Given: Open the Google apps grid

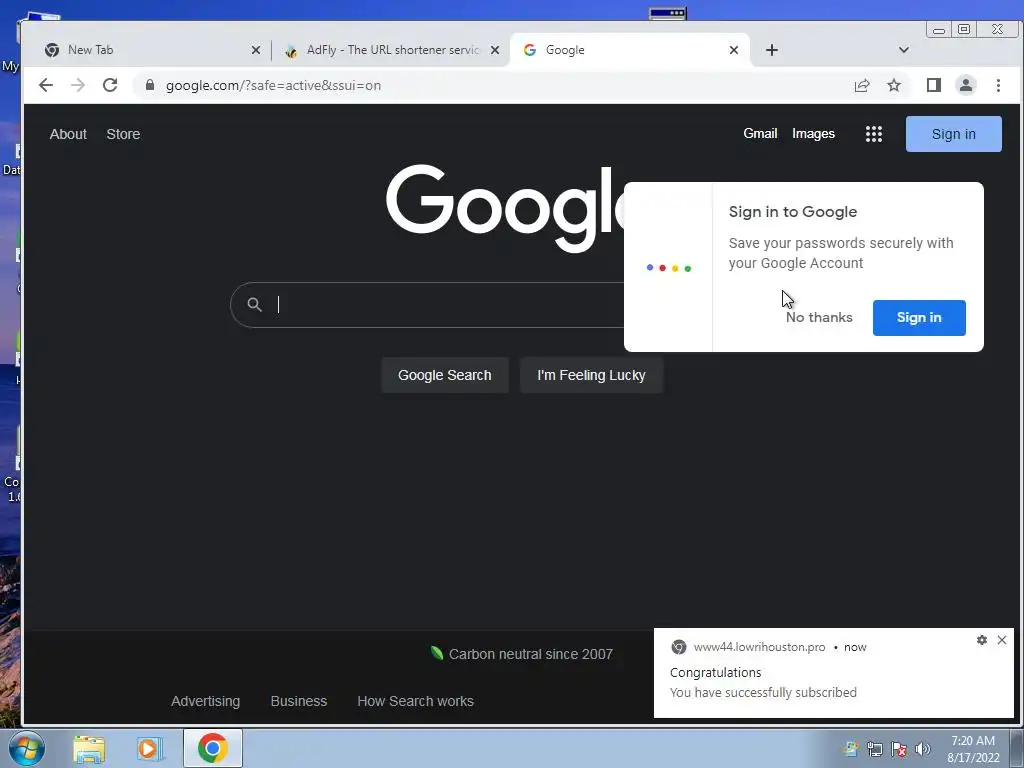Looking at the screenshot, I should (874, 134).
